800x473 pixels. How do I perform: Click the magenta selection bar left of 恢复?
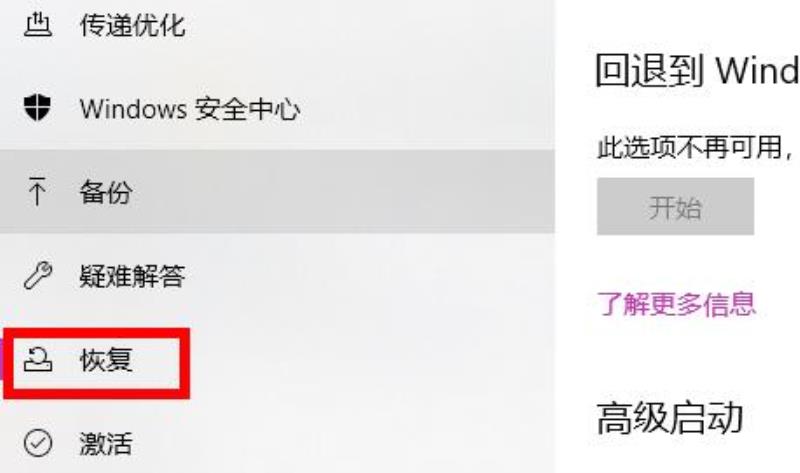[x=2, y=359]
